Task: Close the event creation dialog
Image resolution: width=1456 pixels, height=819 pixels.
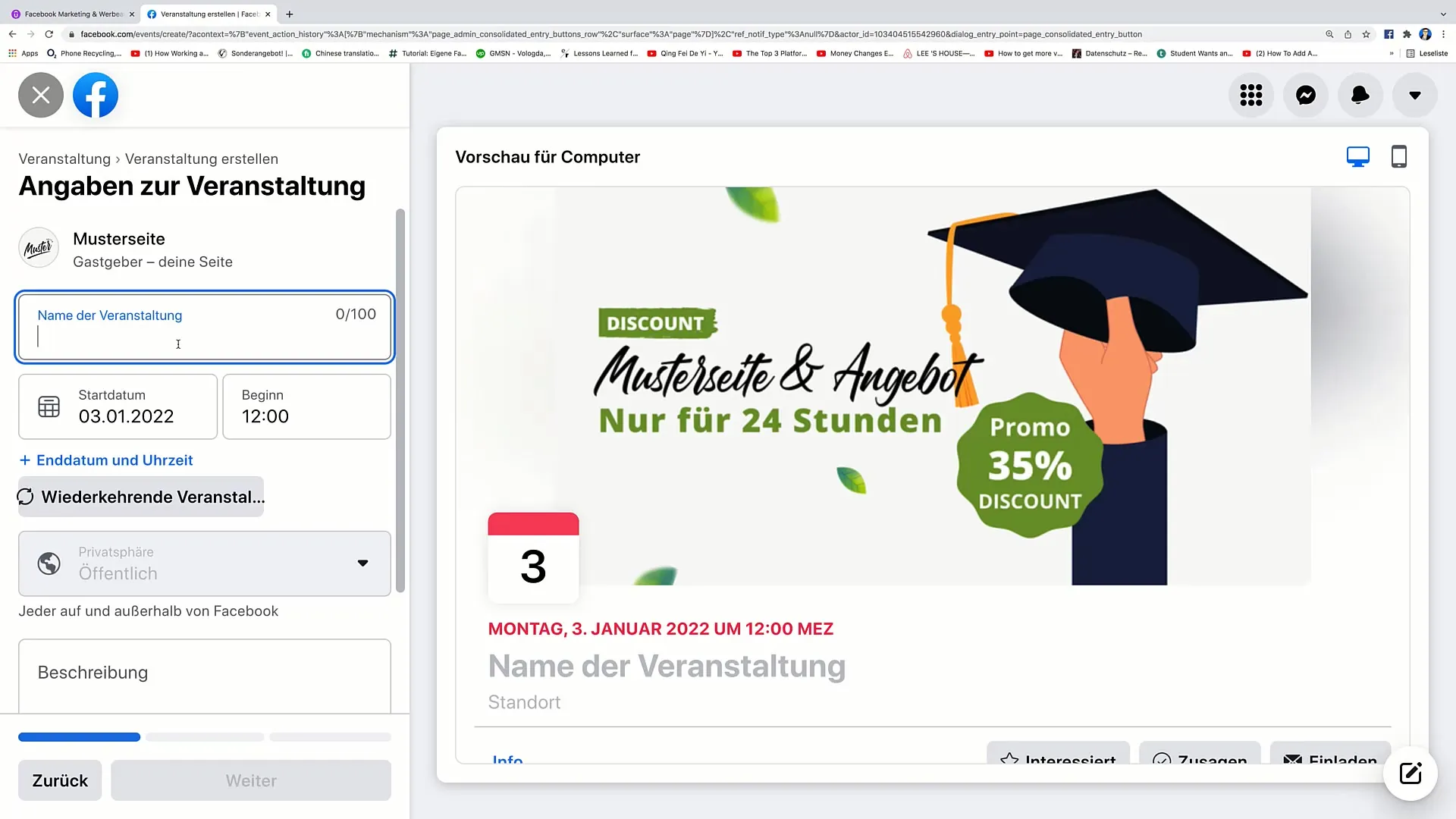Action: pyautogui.click(x=41, y=95)
